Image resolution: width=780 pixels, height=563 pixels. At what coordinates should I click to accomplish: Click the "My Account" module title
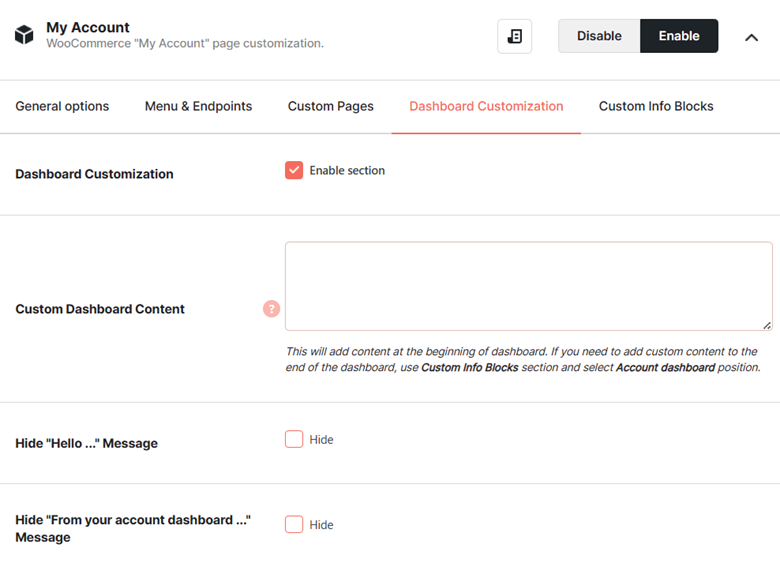tap(88, 27)
